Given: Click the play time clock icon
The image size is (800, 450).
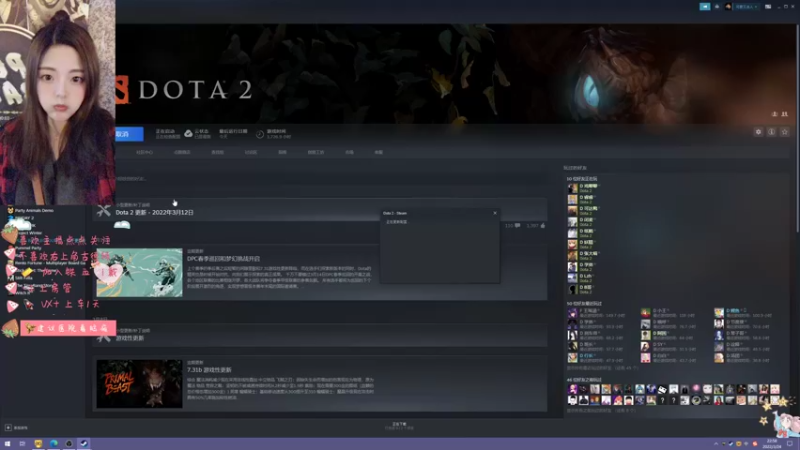Looking at the screenshot, I should point(260,134).
